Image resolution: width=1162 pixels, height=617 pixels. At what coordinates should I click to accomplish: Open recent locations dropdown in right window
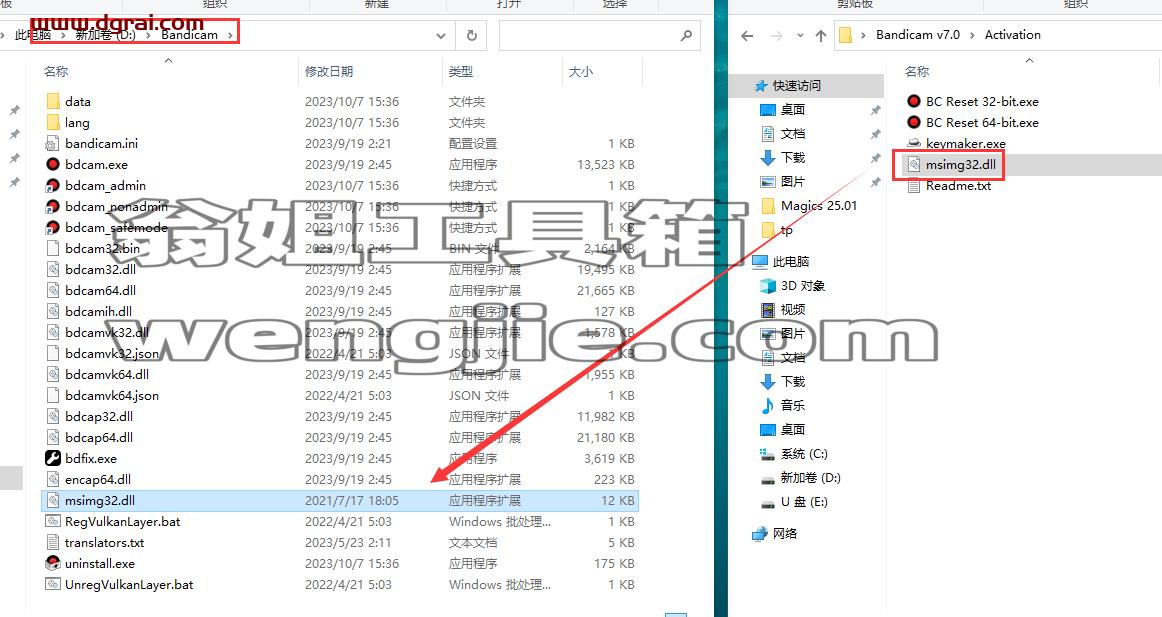coord(800,35)
